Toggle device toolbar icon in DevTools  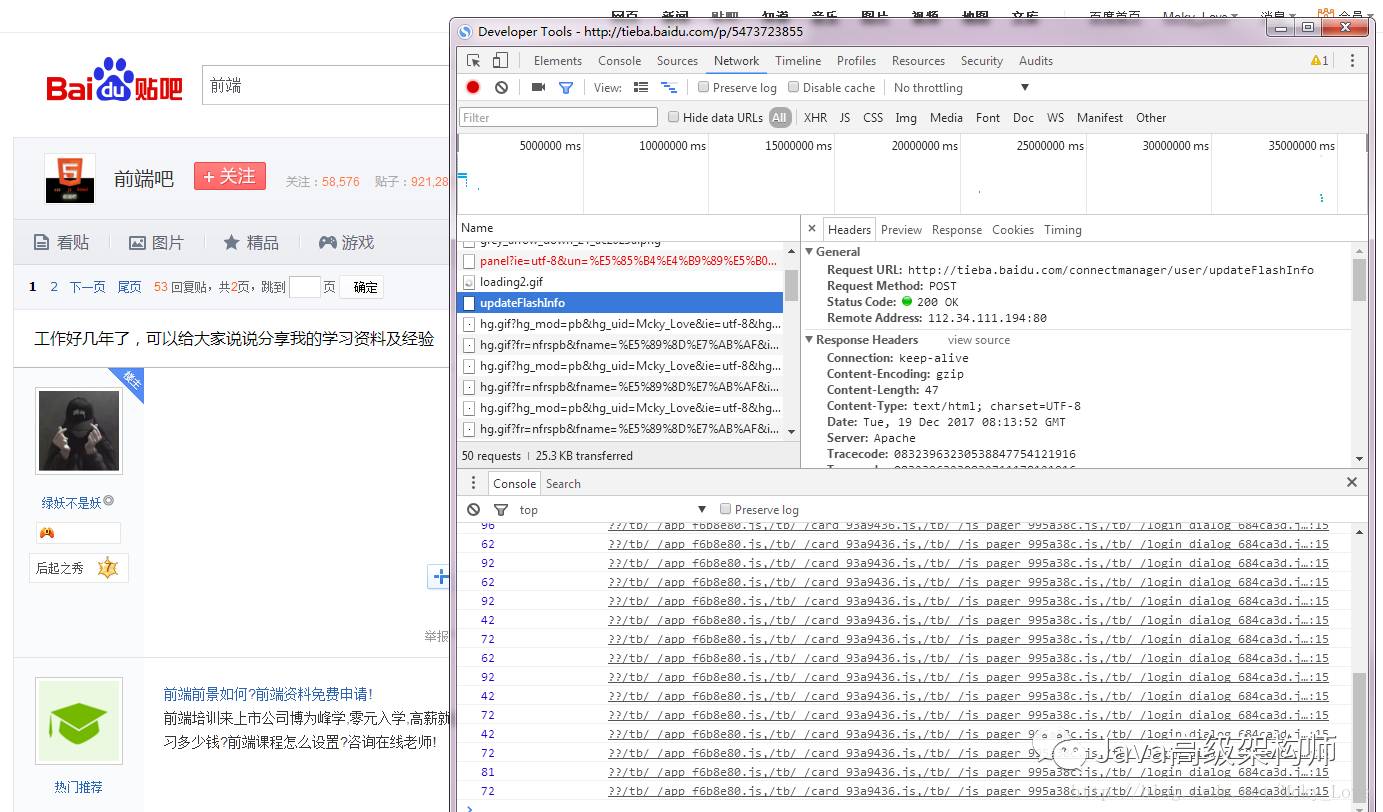(x=500, y=61)
